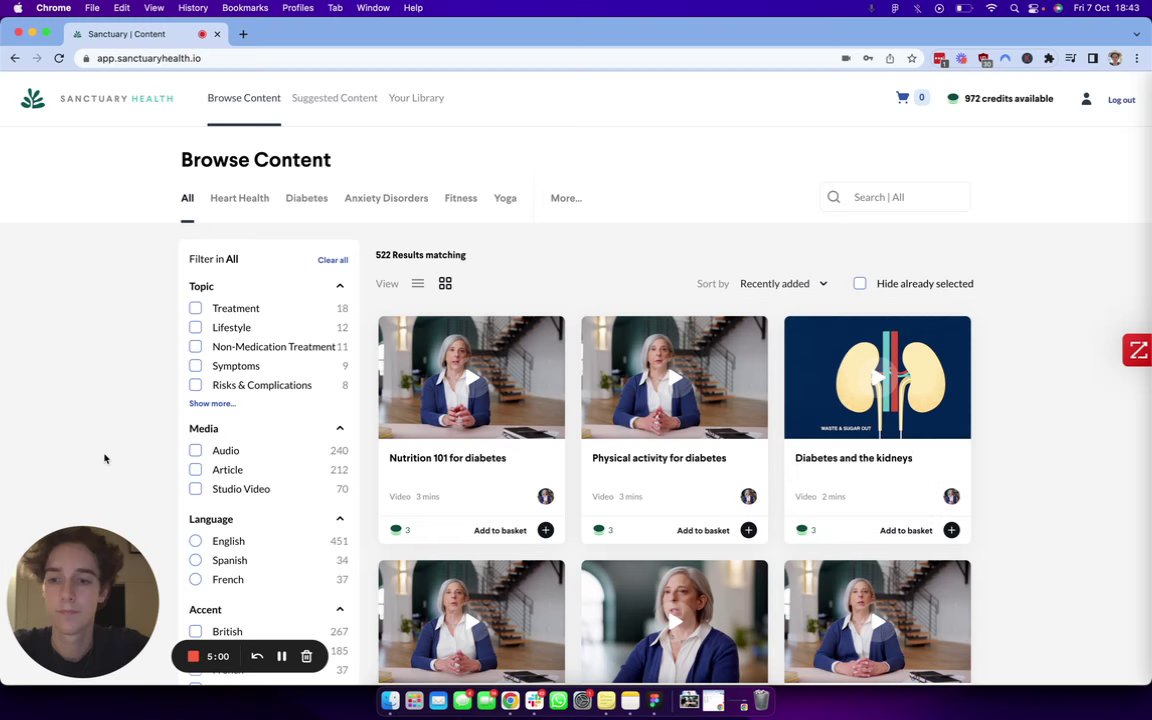
Task: Collapse the Accent filter section
Action: pyautogui.click(x=339, y=609)
